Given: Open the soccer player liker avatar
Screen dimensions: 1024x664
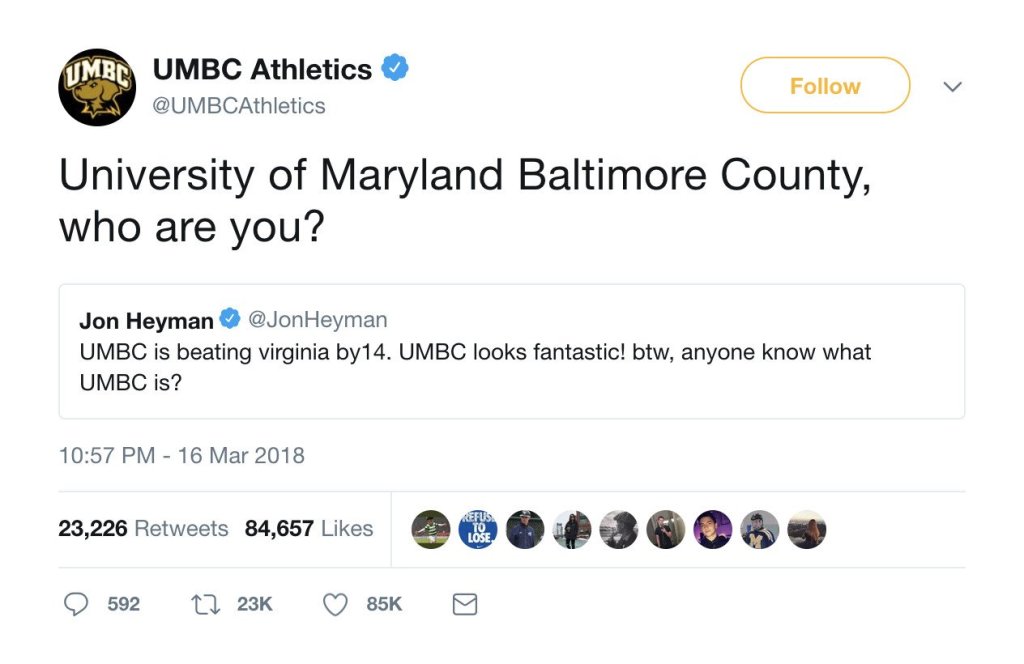Looking at the screenshot, I should point(431,529).
